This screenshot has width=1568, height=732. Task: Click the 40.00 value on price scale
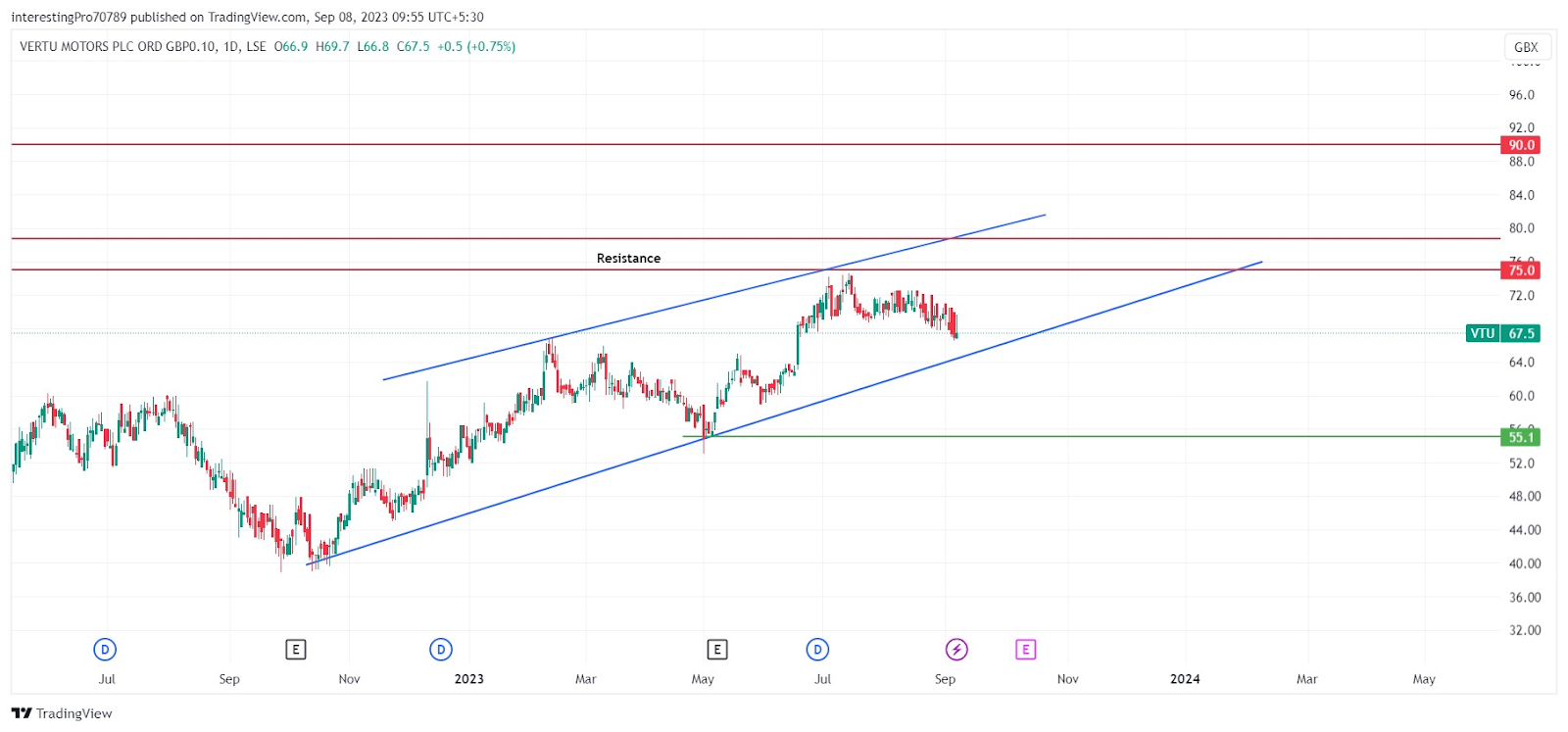(1525, 563)
